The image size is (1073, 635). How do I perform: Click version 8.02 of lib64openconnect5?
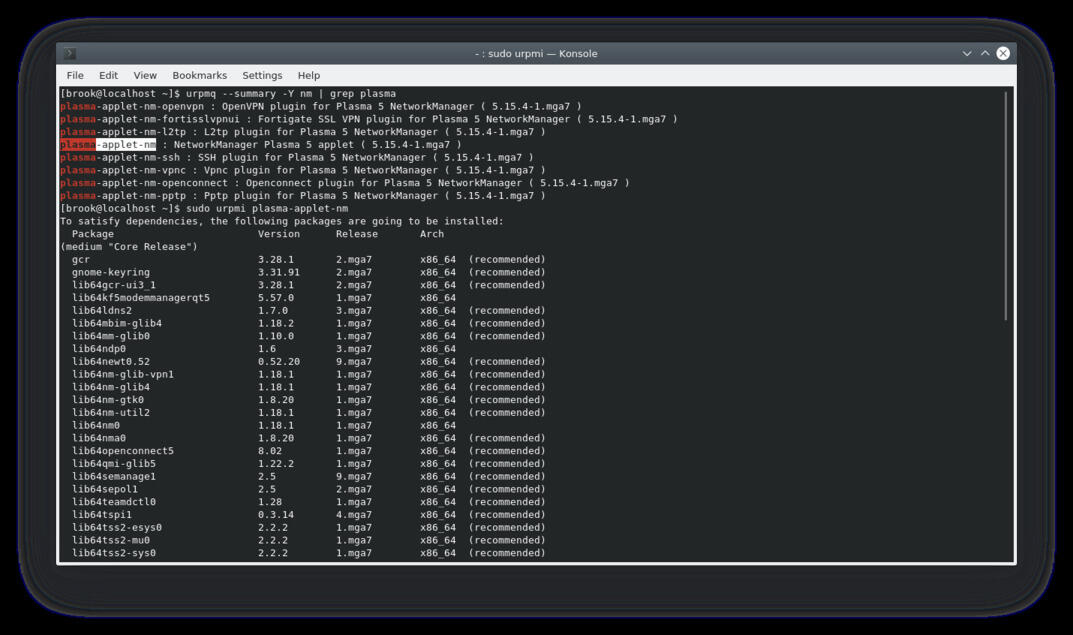click(270, 451)
